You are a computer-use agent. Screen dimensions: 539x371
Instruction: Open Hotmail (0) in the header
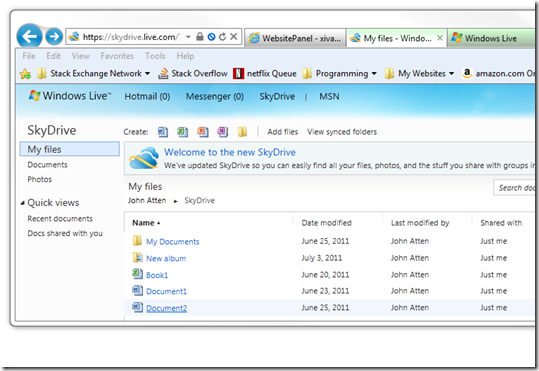(x=147, y=97)
